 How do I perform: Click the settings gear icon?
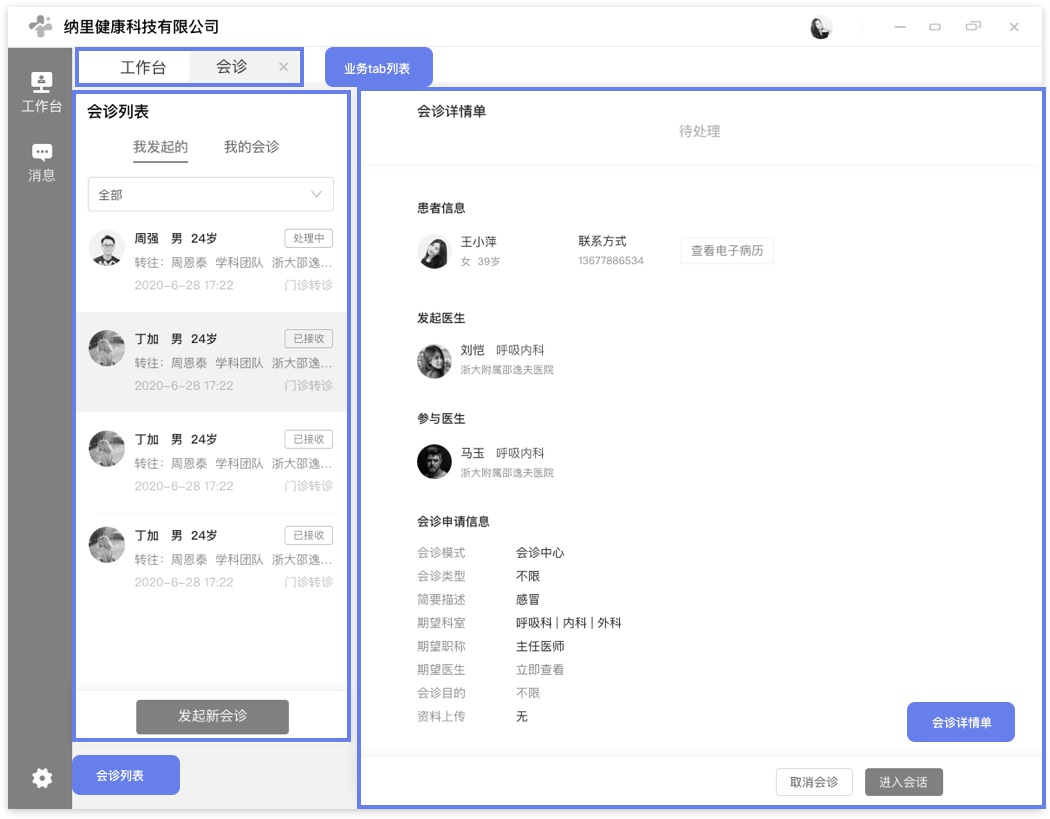coord(41,778)
